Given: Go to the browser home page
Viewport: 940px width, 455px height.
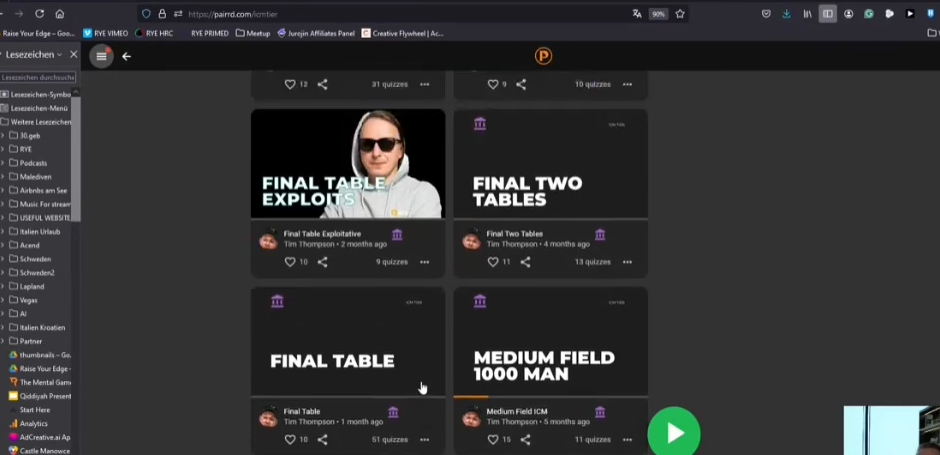Looking at the screenshot, I should [60, 14].
